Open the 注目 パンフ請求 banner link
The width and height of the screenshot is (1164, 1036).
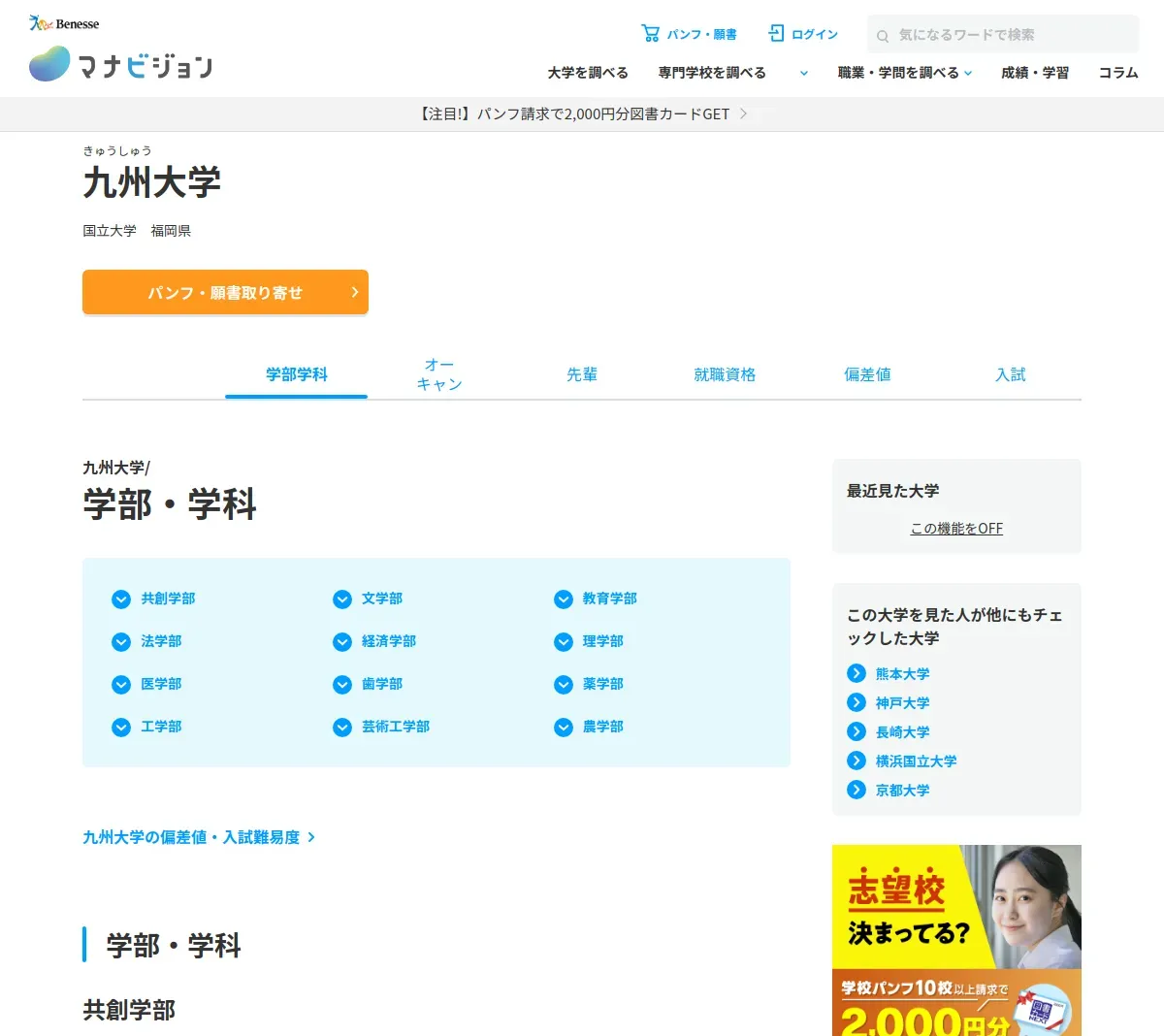coord(582,113)
